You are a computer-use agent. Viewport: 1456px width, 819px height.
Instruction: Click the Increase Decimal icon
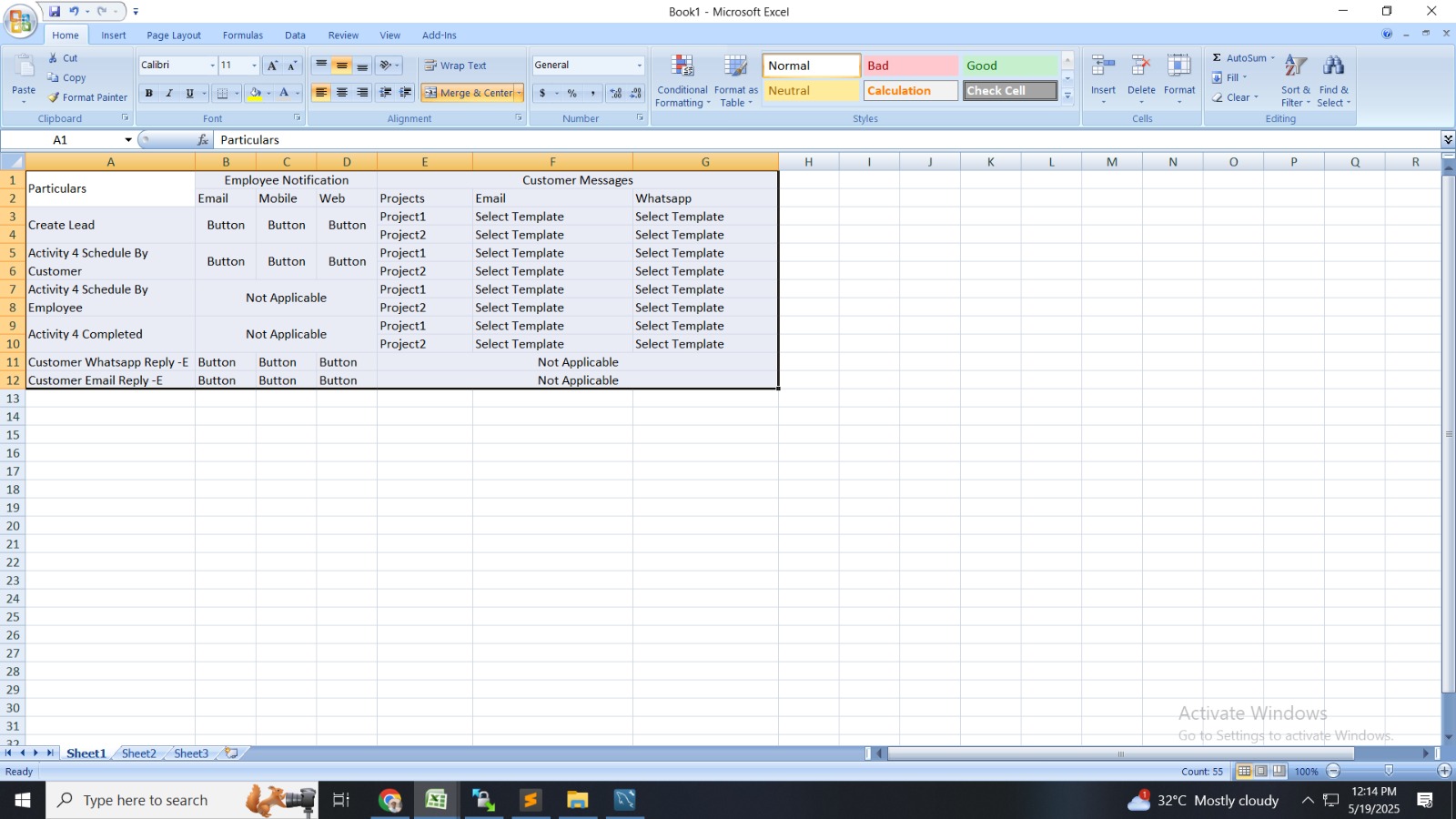[616, 93]
